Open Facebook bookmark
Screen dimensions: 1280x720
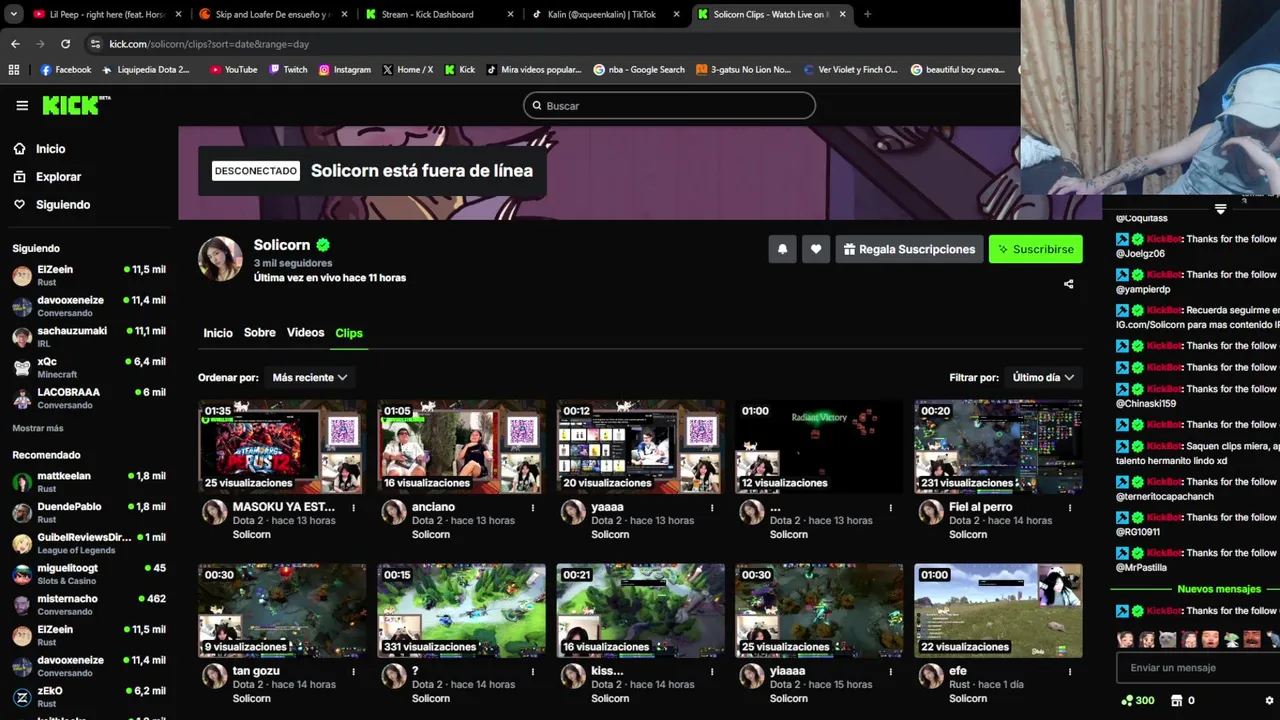(x=66, y=70)
